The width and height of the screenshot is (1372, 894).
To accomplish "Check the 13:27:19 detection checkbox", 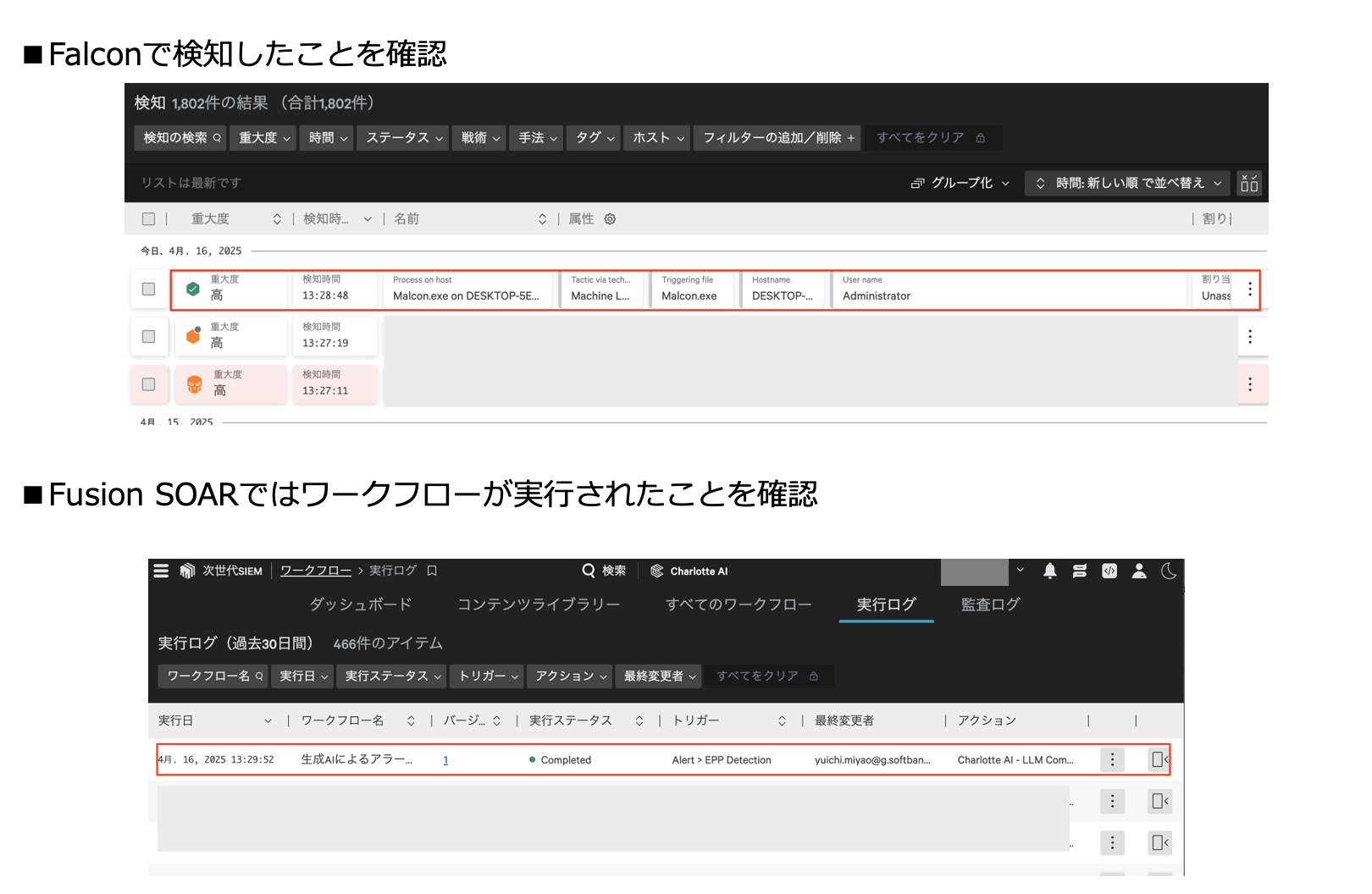I will click(149, 337).
